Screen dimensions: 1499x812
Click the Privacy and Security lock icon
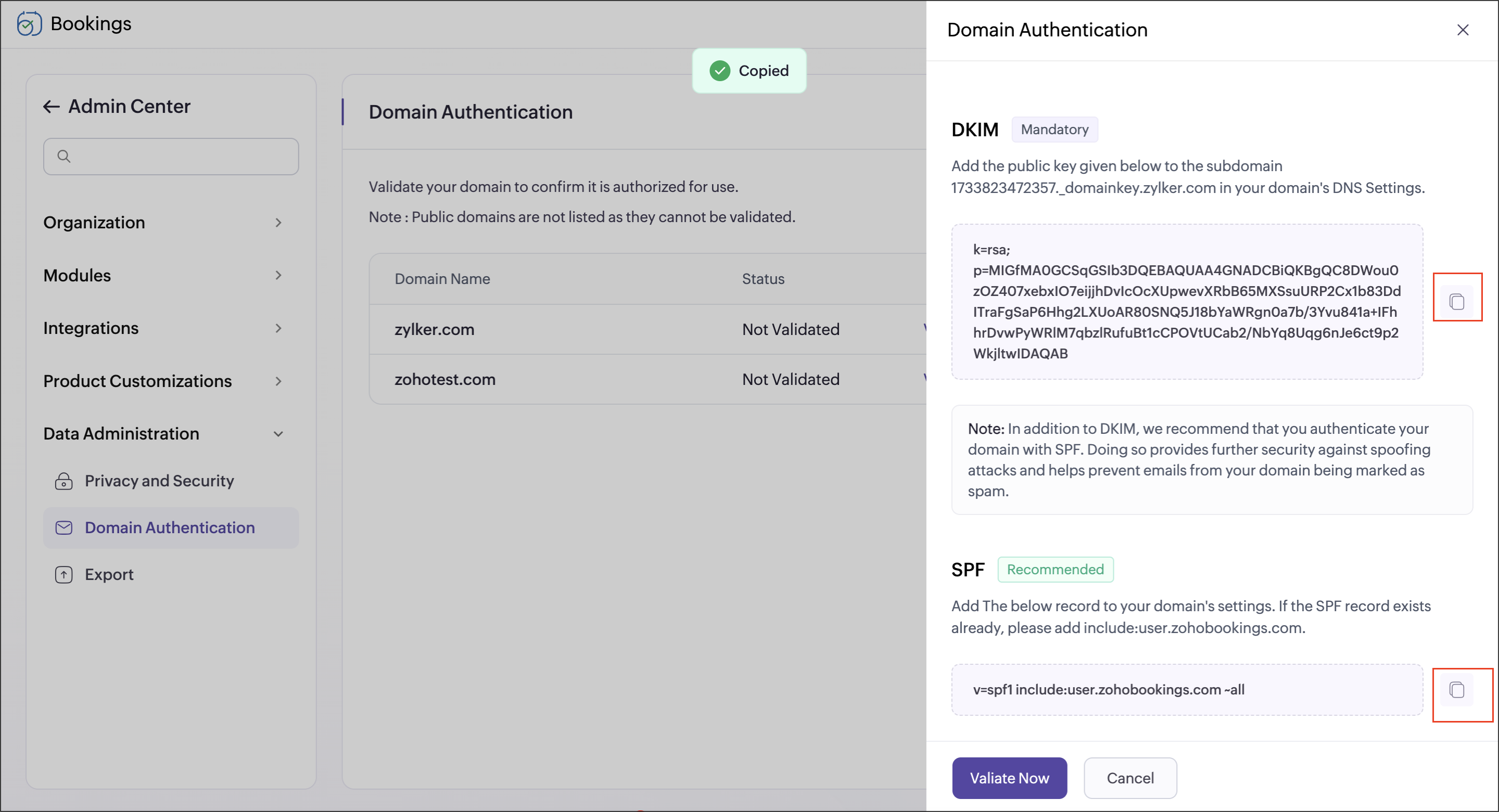[x=64, y=481]
